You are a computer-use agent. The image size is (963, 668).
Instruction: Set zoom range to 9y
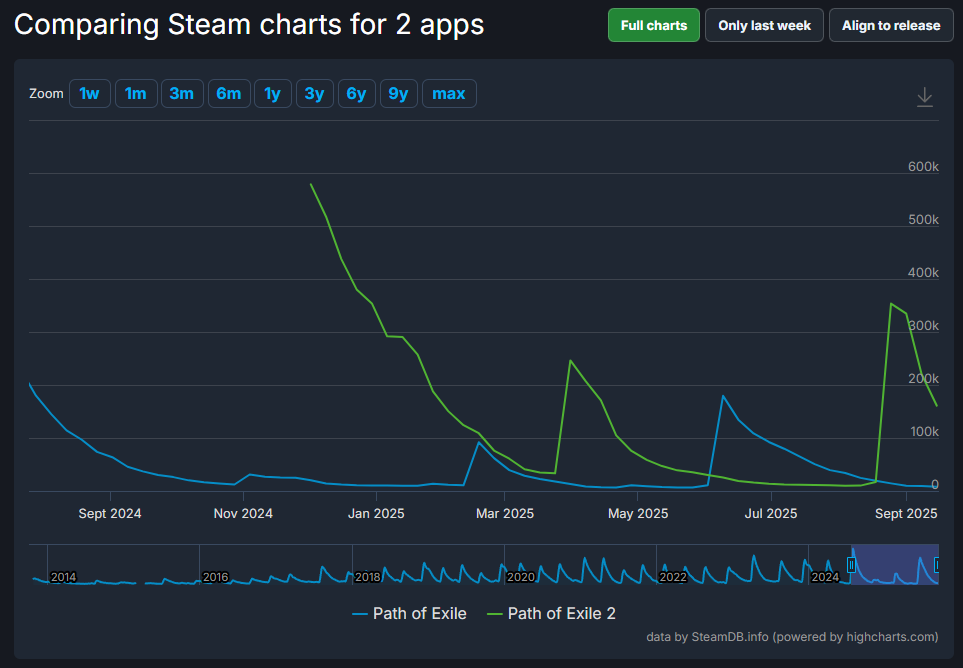coord(399,93)
